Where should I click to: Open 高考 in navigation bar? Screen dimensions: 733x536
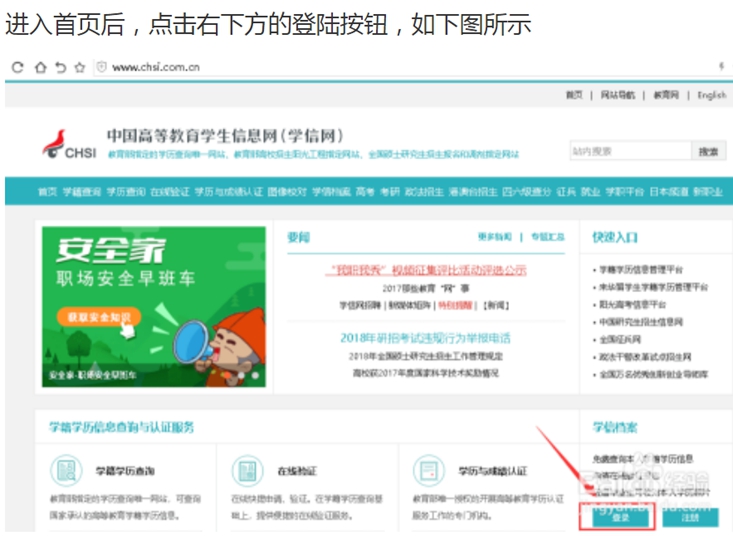[365, 192]
